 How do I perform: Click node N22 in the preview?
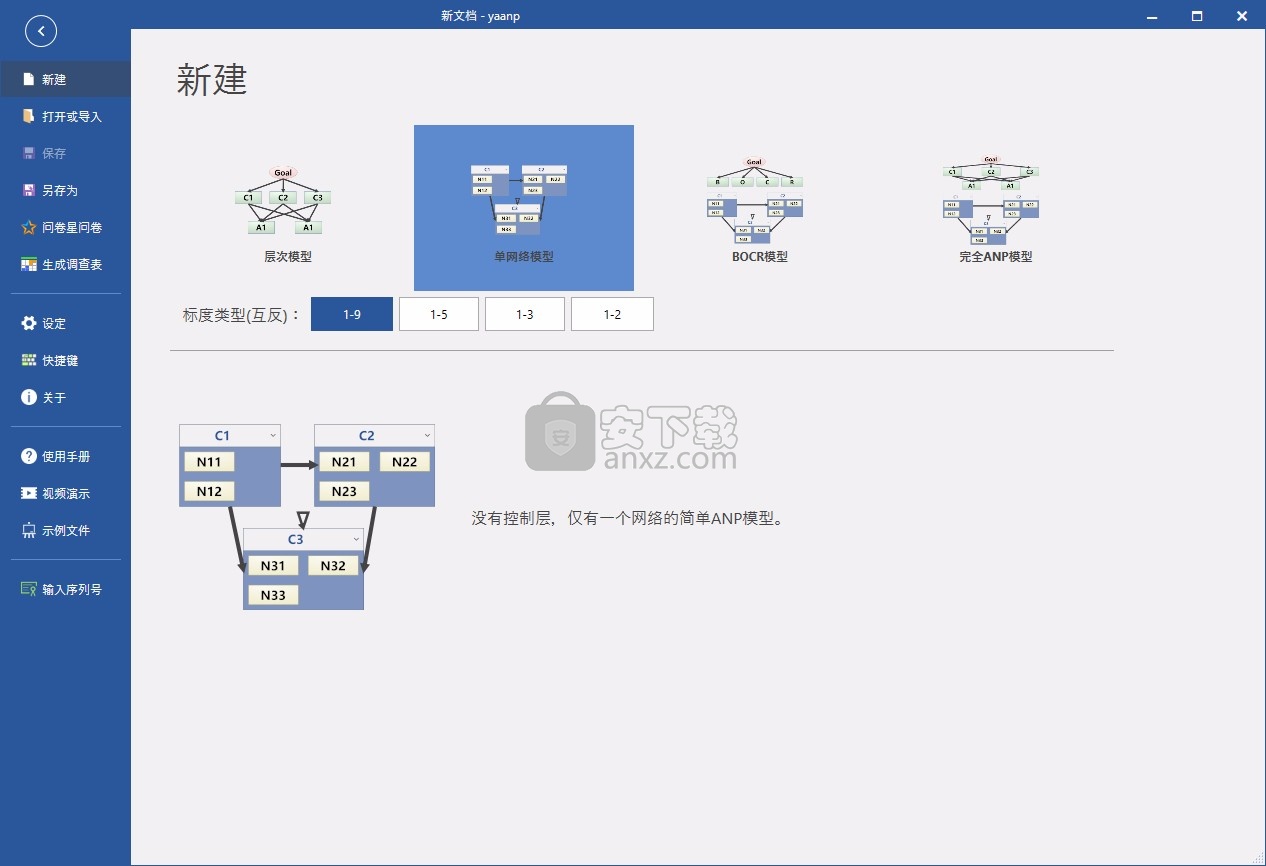click(x=405, y=462)
